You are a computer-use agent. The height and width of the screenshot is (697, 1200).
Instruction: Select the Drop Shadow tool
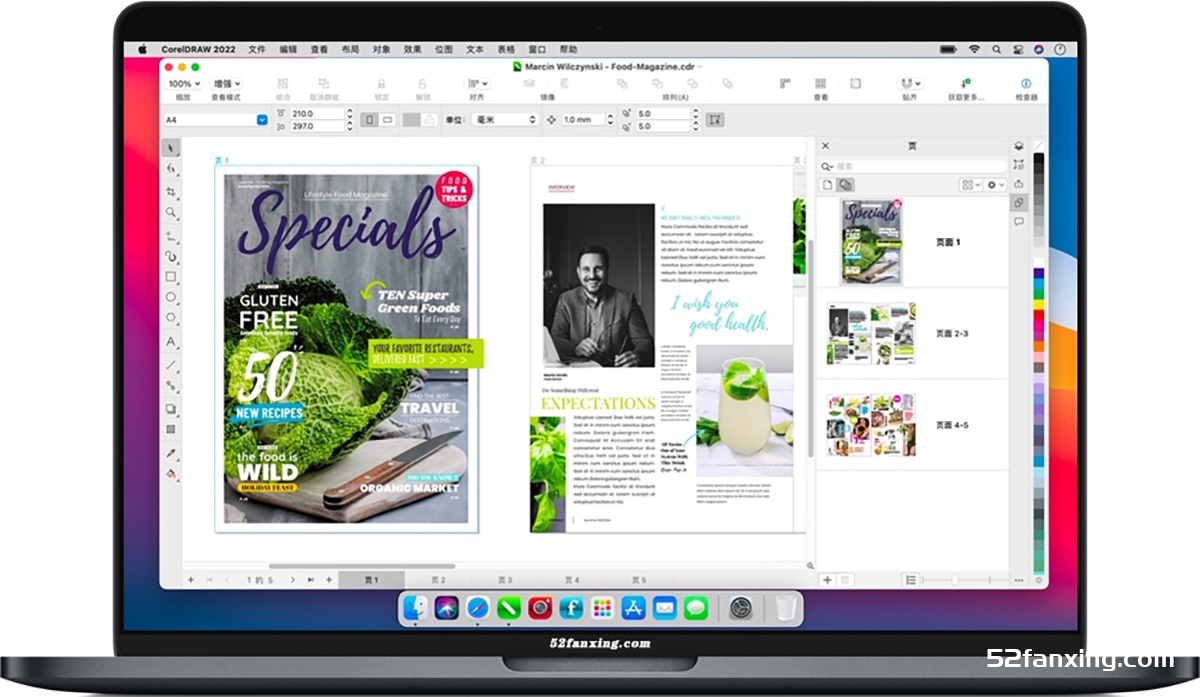171,409
